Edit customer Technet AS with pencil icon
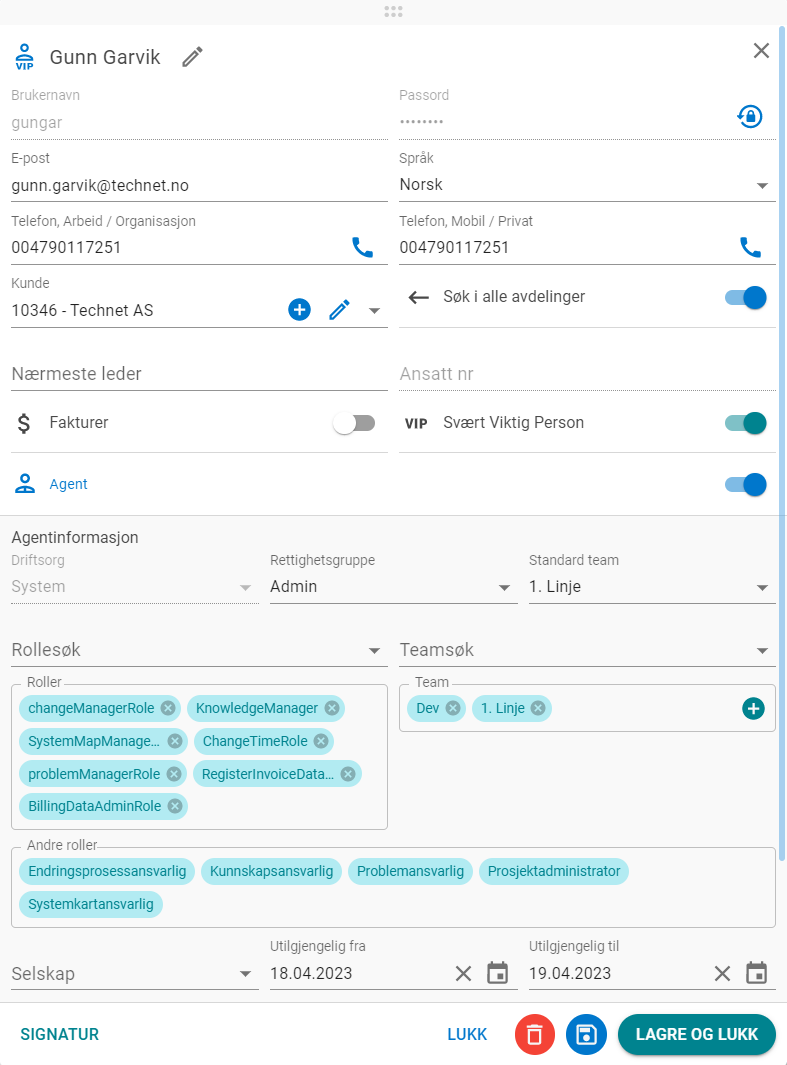 [340, 310]
